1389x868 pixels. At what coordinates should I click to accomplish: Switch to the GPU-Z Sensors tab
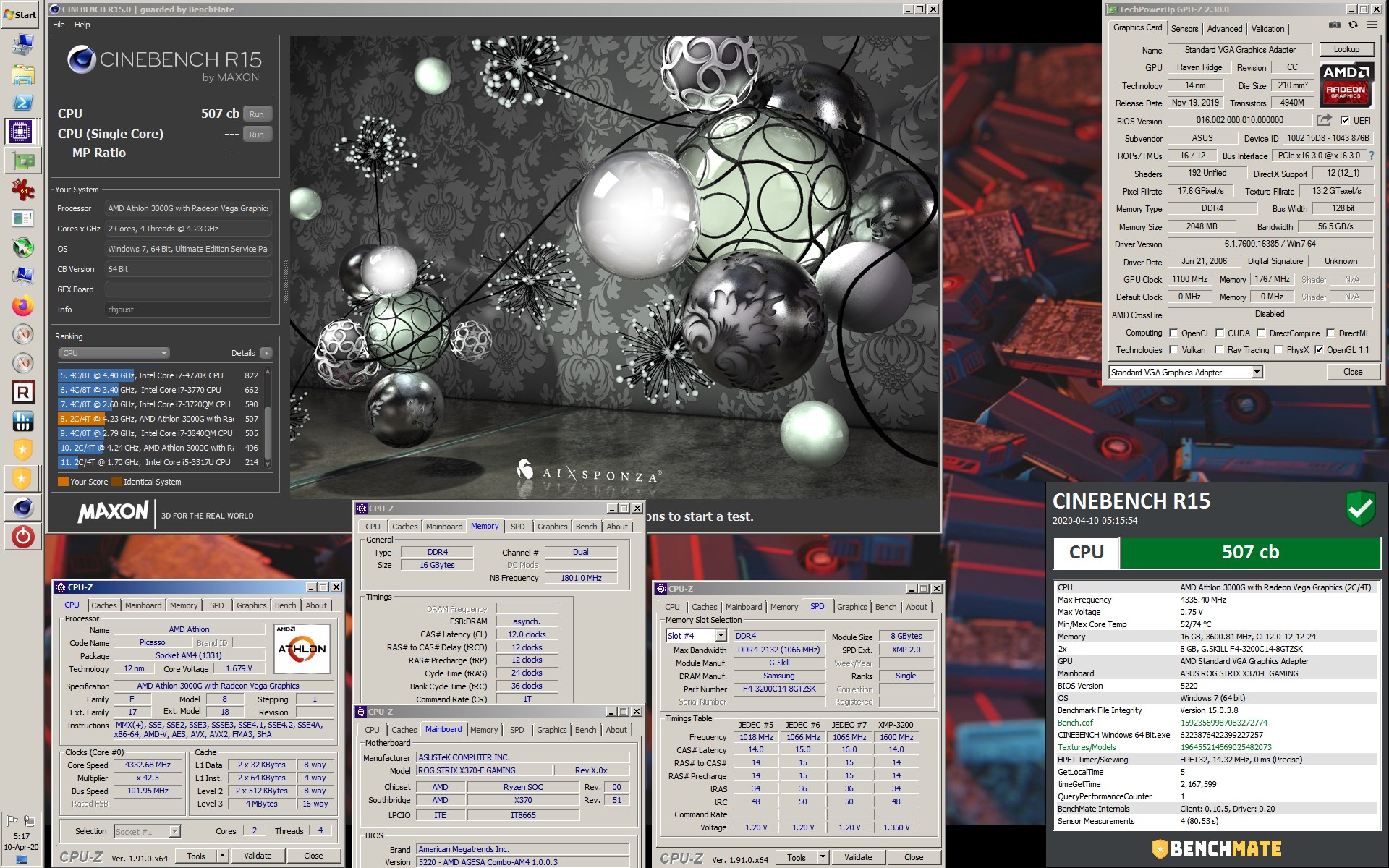pos(1184,29)
